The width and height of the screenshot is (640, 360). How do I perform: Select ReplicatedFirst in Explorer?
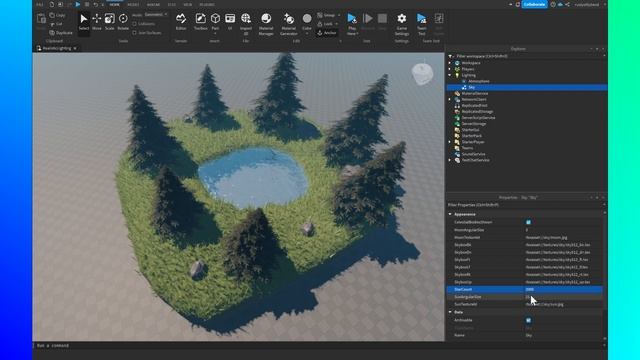474,105
